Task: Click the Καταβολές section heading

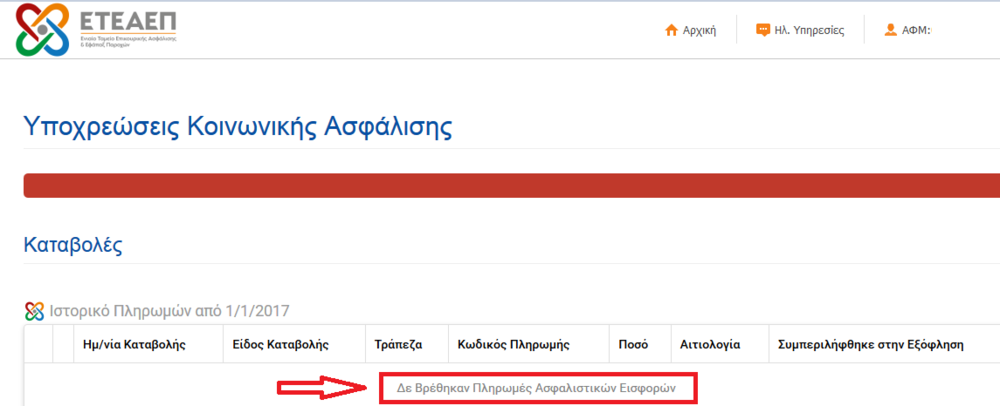Action: 73,245
